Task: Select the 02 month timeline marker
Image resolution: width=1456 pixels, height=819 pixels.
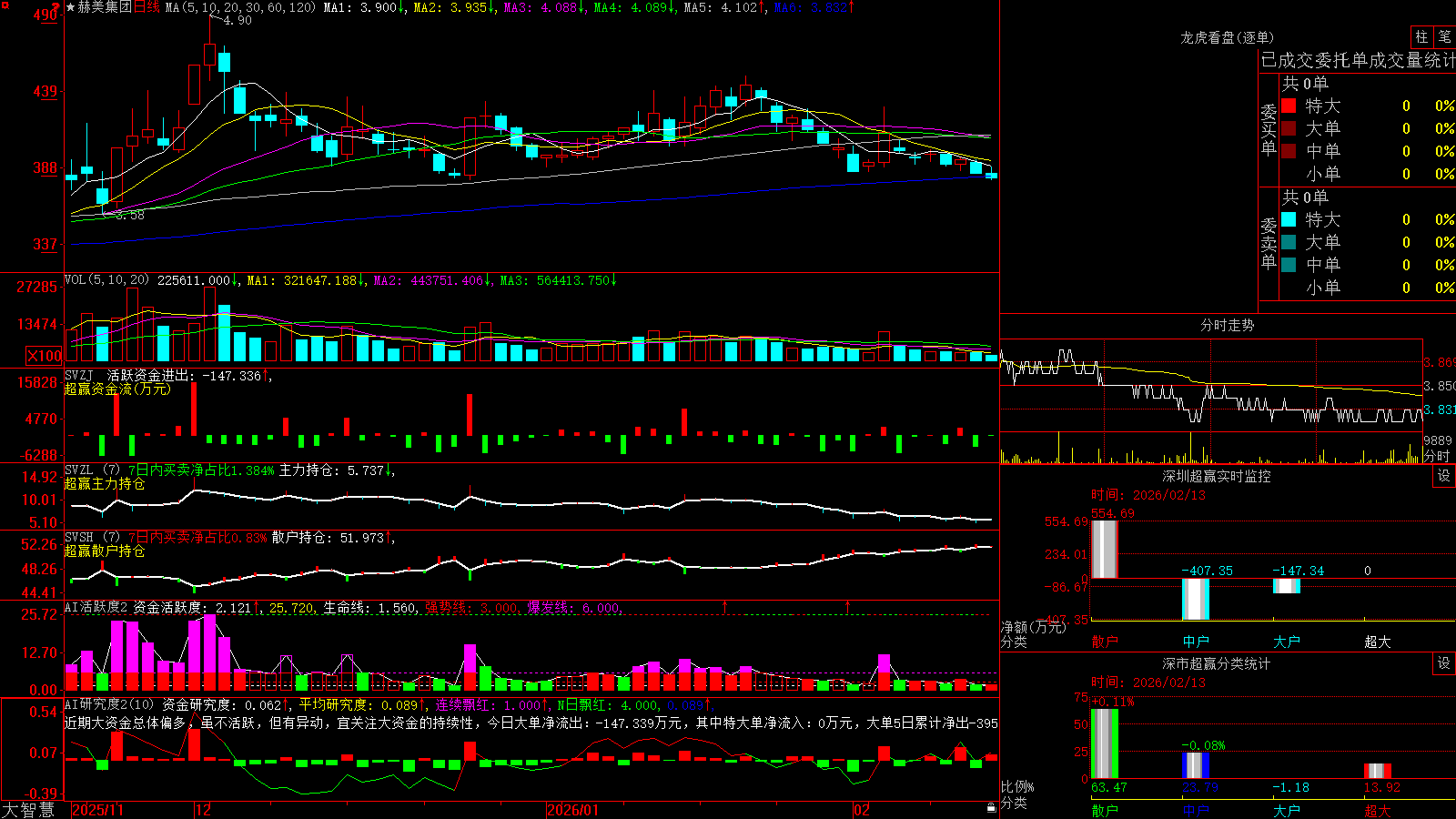Action: click(x=862, y=810)
